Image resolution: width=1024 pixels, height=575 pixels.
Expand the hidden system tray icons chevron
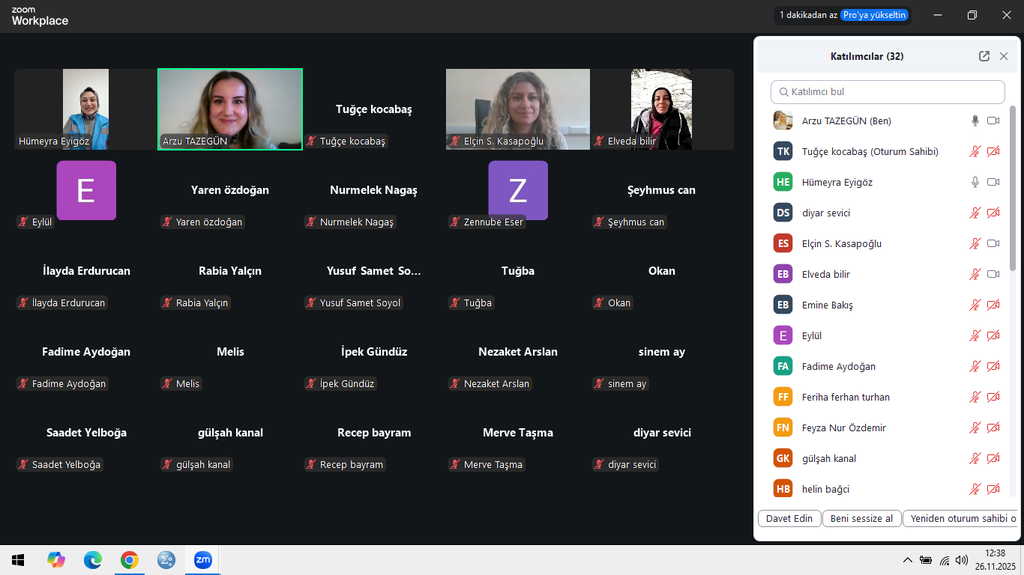907,560
